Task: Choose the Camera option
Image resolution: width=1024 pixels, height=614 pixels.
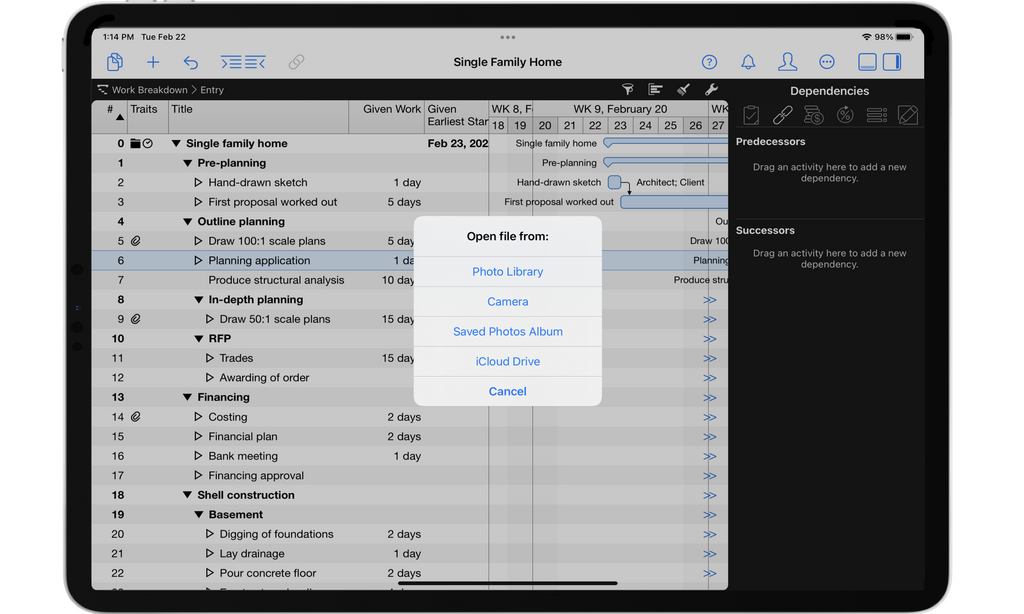Action: click(507, 301)
